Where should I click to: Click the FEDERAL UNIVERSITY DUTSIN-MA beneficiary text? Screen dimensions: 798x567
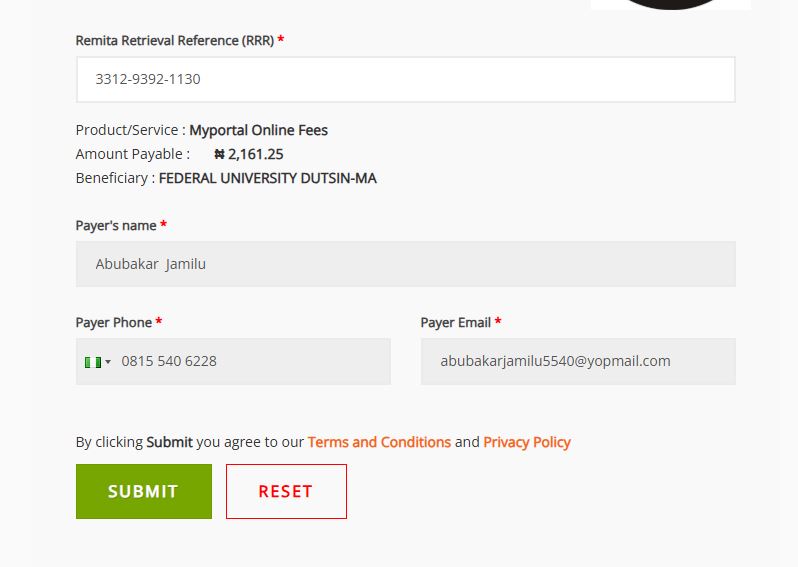click(267, 178)
